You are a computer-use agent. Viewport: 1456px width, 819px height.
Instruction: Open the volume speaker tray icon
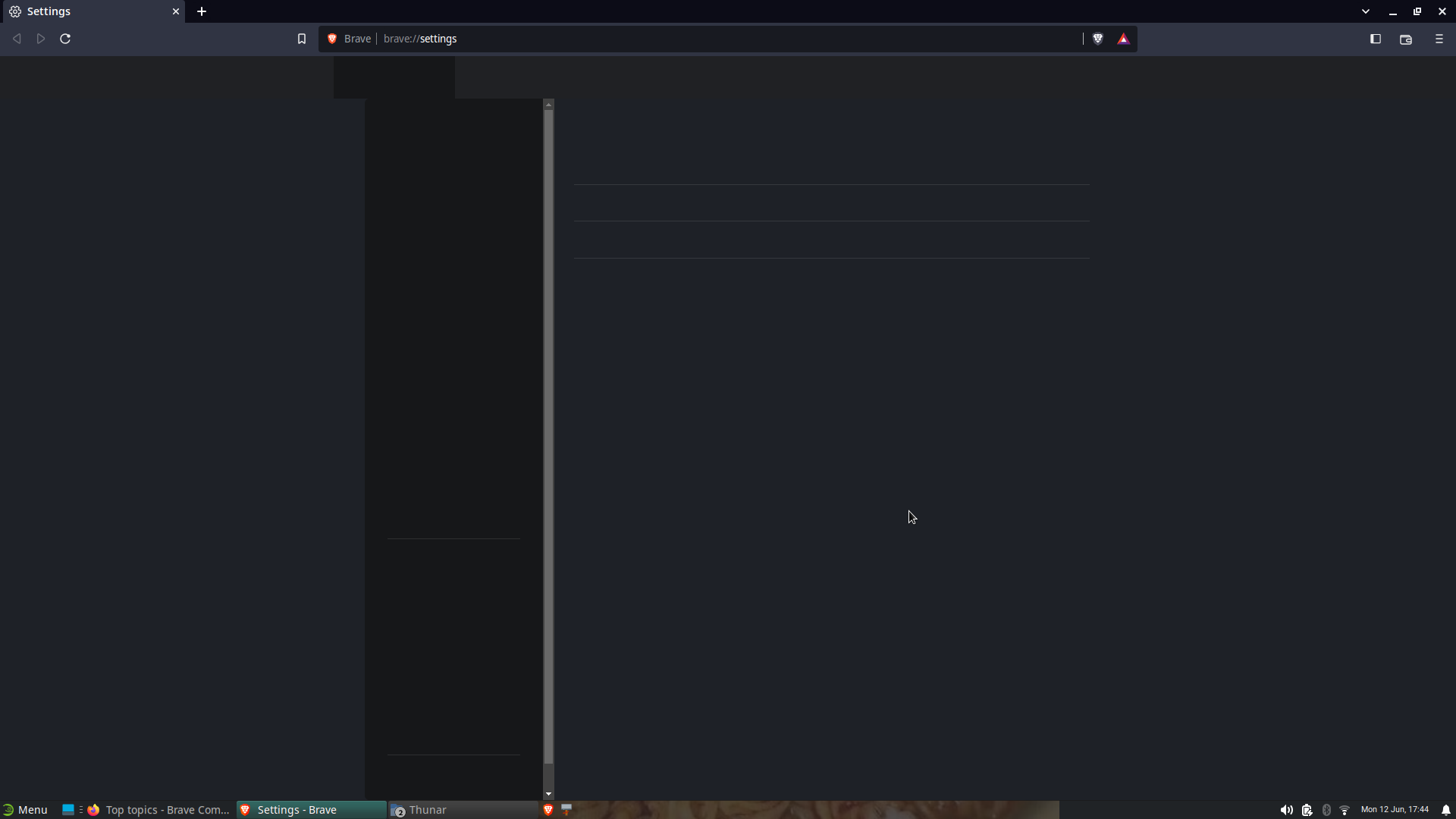coord(1286,810)
